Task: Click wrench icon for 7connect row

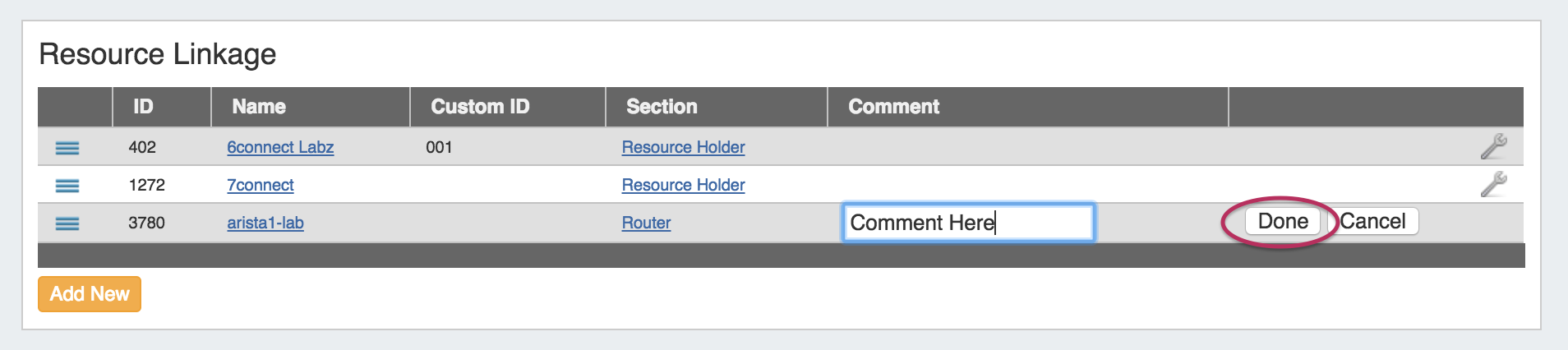Action: click(x=1493, y=185)
